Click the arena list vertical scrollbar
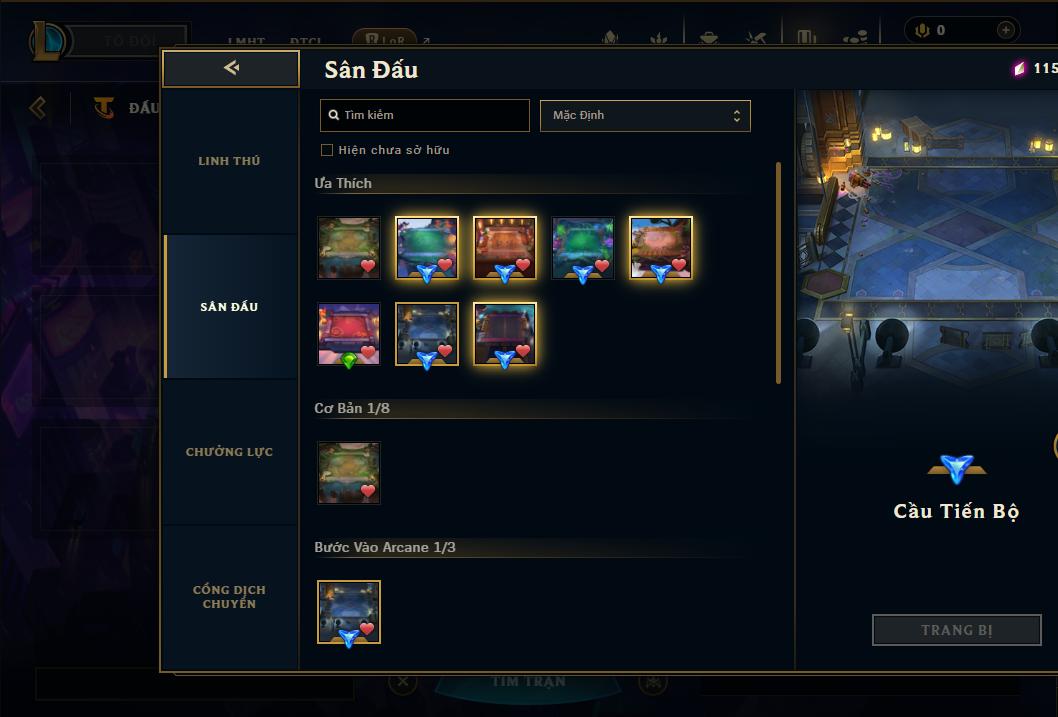 (x=778, y=273)
